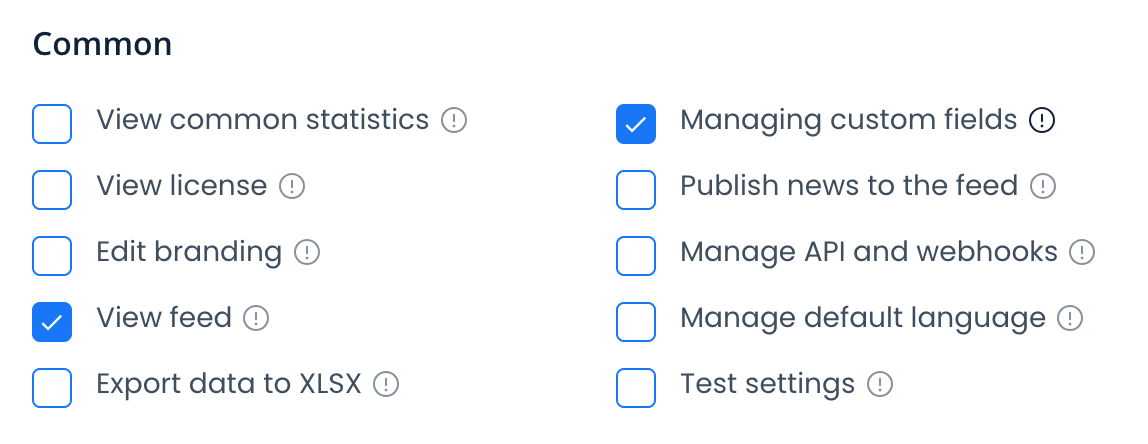Click info icon beside View feed

(257, 319)
